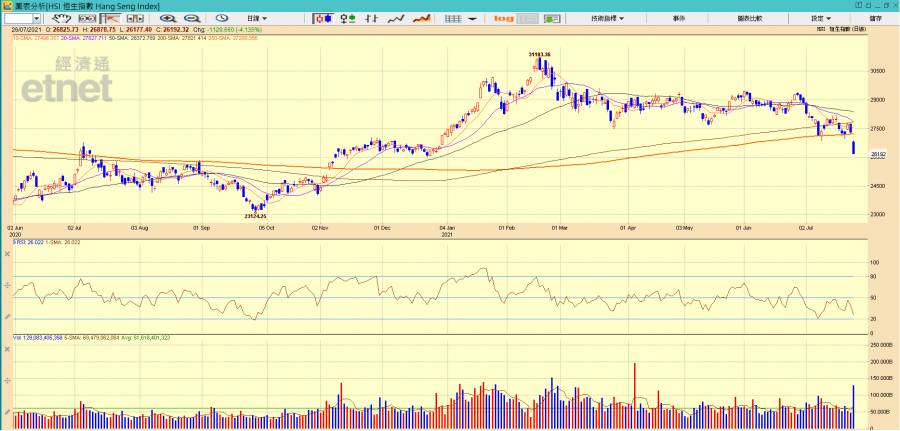Screen dimensions: 900x431
Task: Click the zoom out magnifier icon
Action: click(x=189, y=18)
